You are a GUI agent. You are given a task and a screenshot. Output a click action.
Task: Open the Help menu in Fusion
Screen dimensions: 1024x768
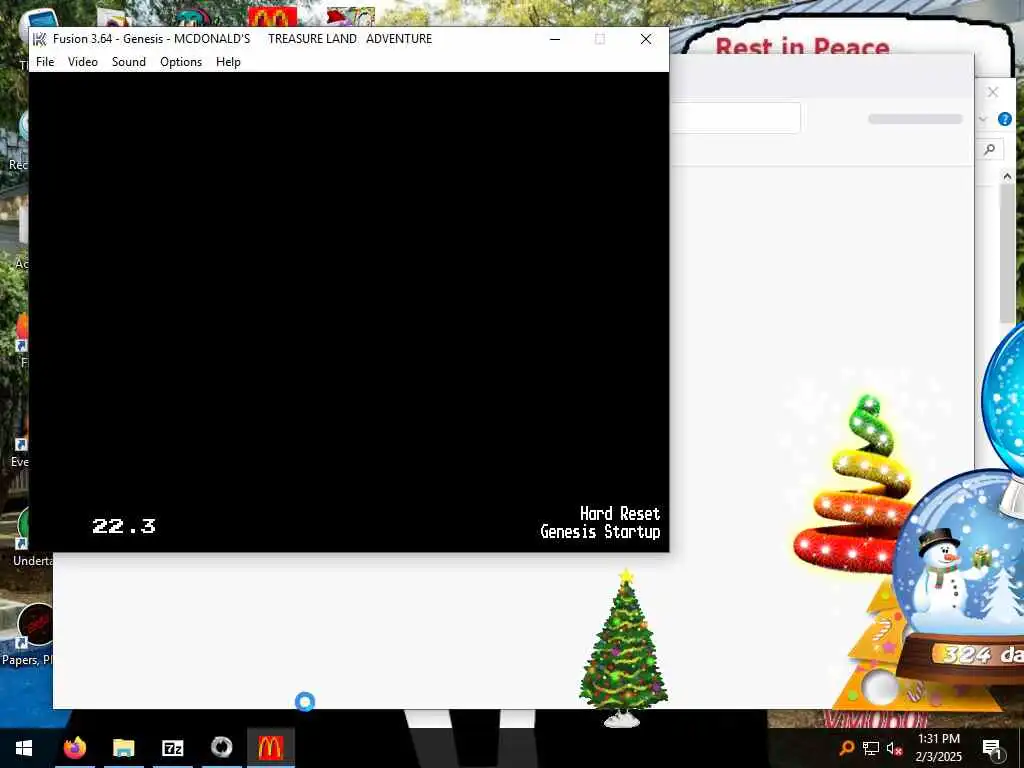point(228,61)
